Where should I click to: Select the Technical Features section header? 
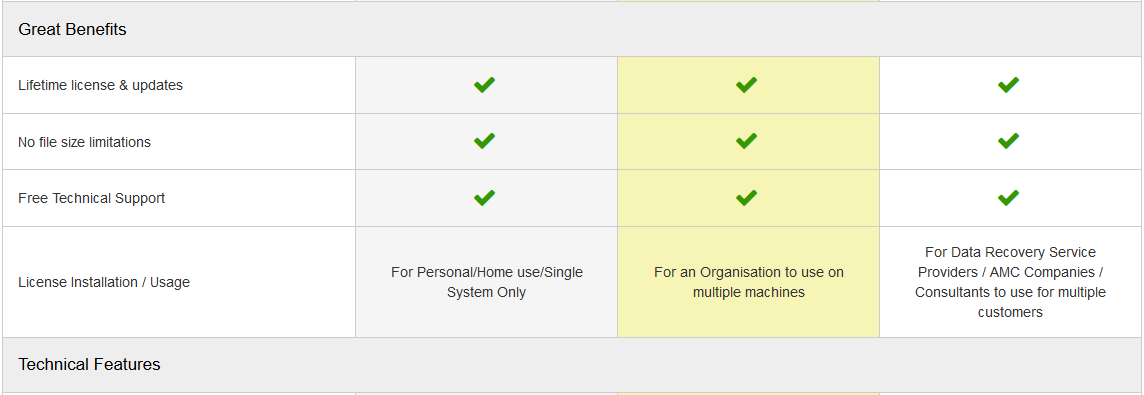(x=572, y=364)
